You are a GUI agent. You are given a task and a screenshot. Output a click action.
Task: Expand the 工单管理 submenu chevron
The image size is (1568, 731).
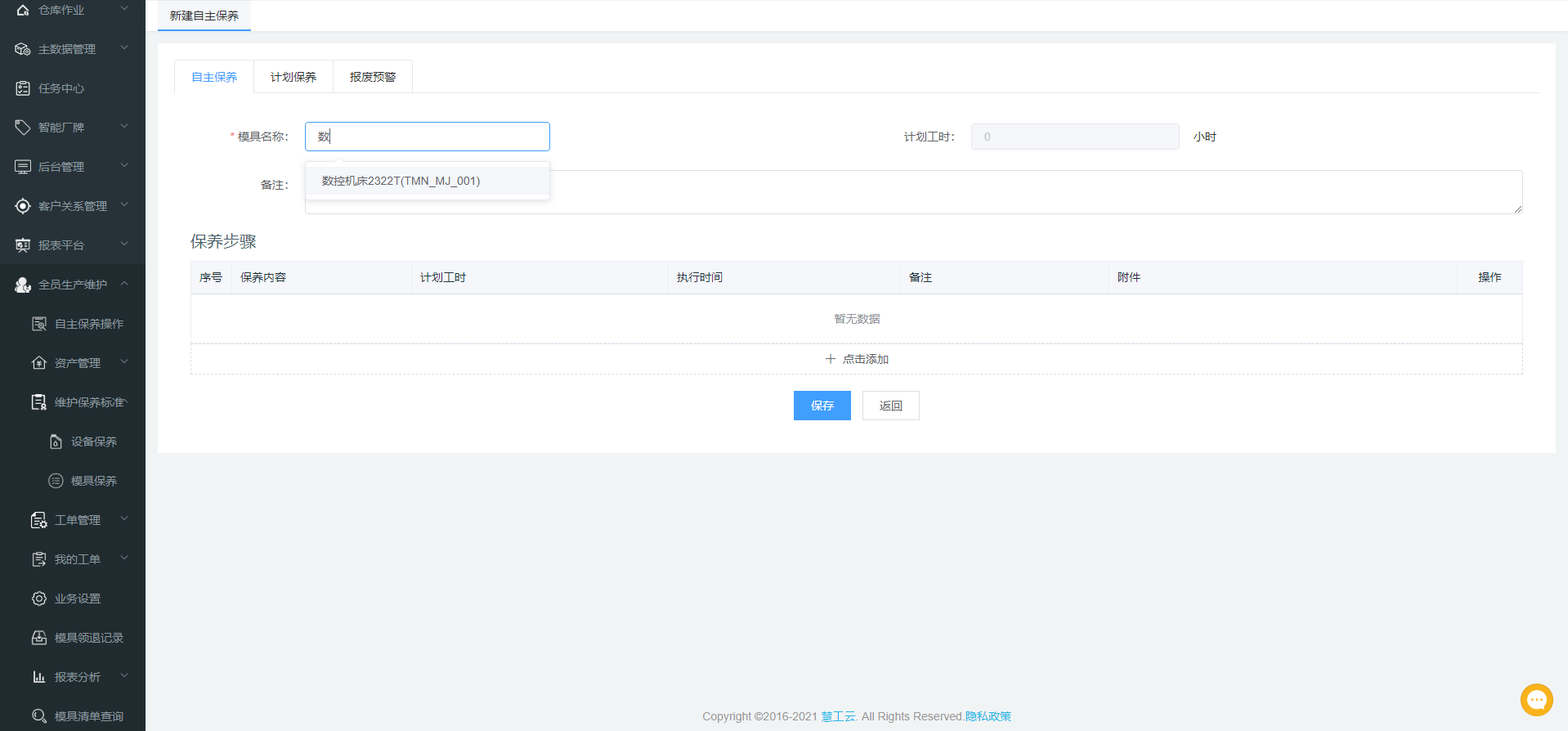click(x=124, y=519)
